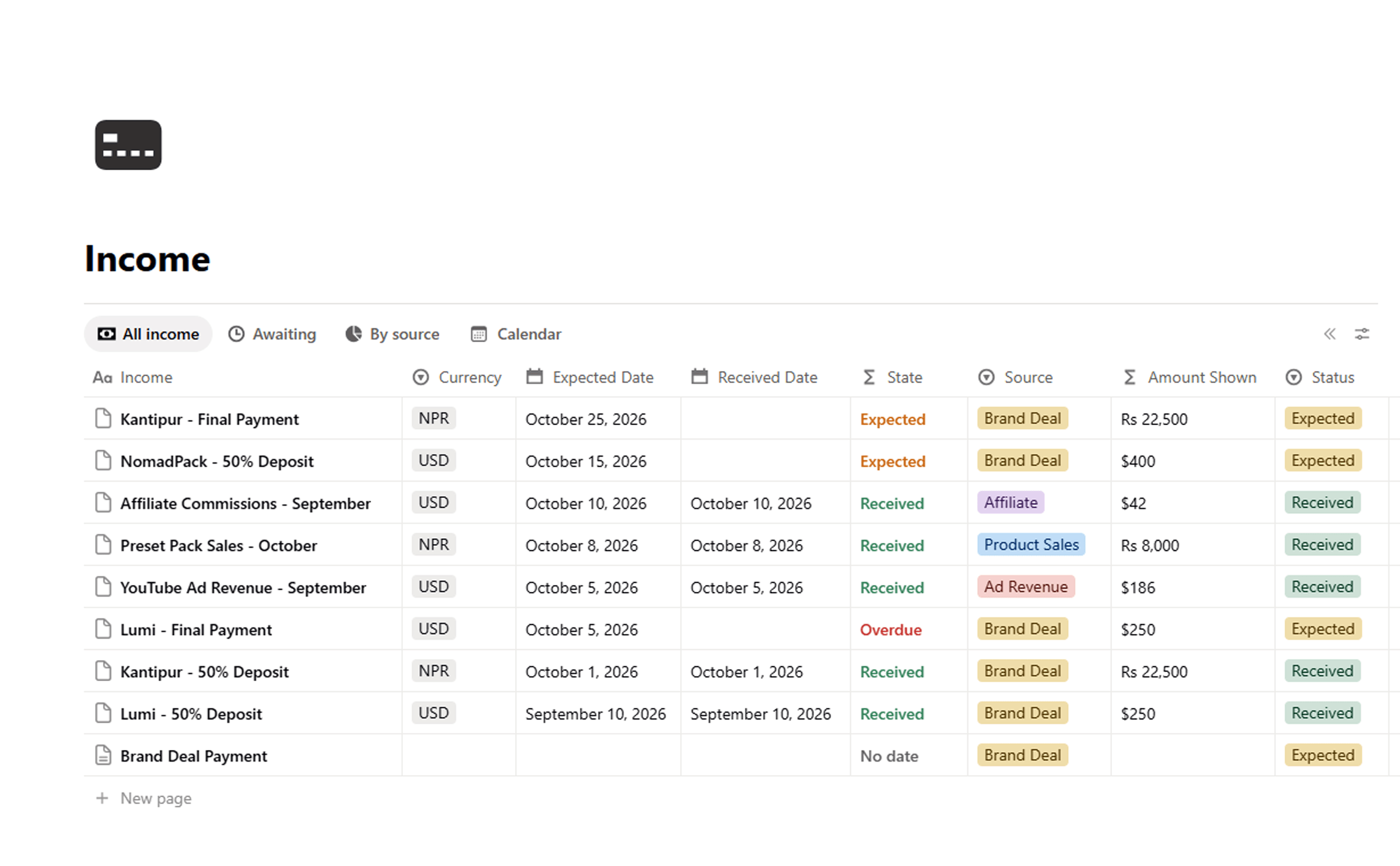Image resolution: width=1400 pixels, height=866 pixels.
Task: Click empty Received Date cell for Lumi - Final Payment
Action: 765,629
